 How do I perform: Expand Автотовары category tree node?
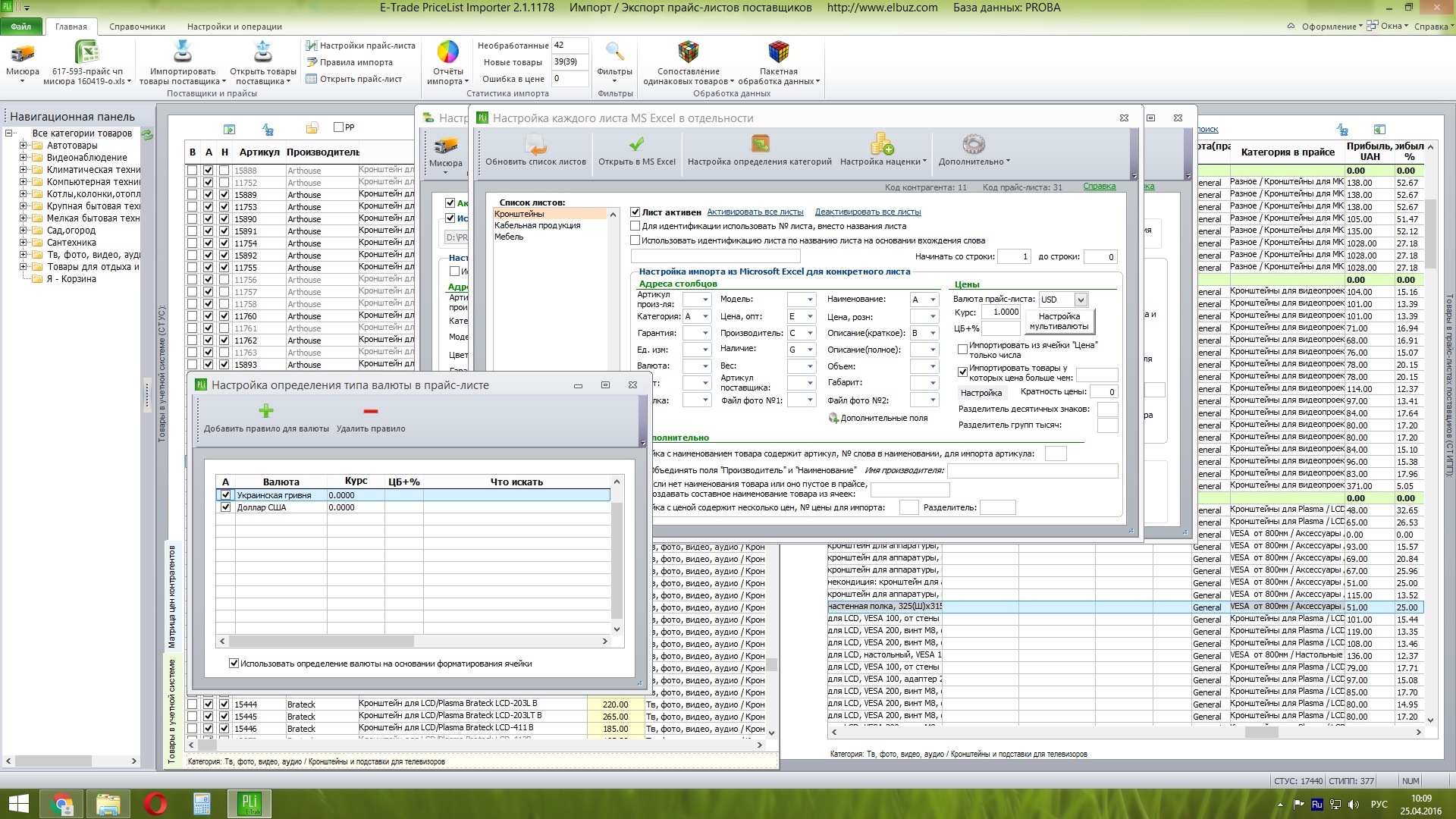pyautogui.click(x=23, y=146)
